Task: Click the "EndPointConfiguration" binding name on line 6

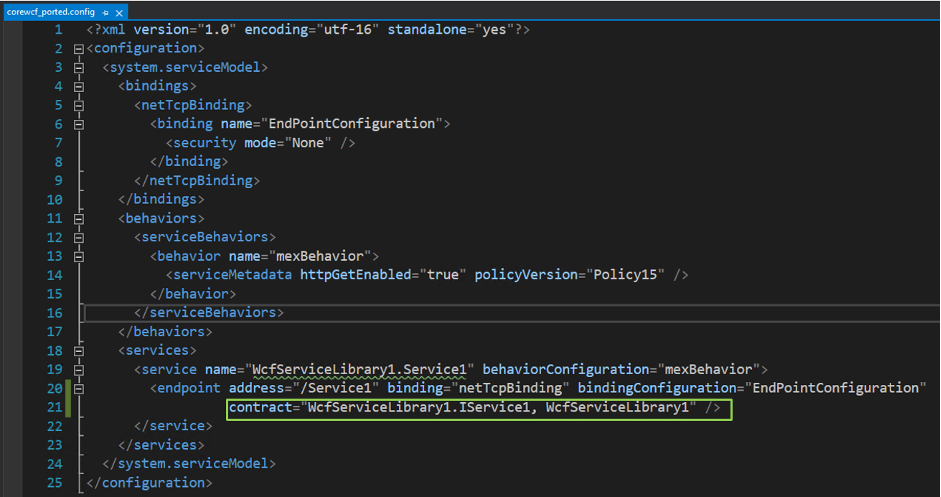Action: (352, 124)
